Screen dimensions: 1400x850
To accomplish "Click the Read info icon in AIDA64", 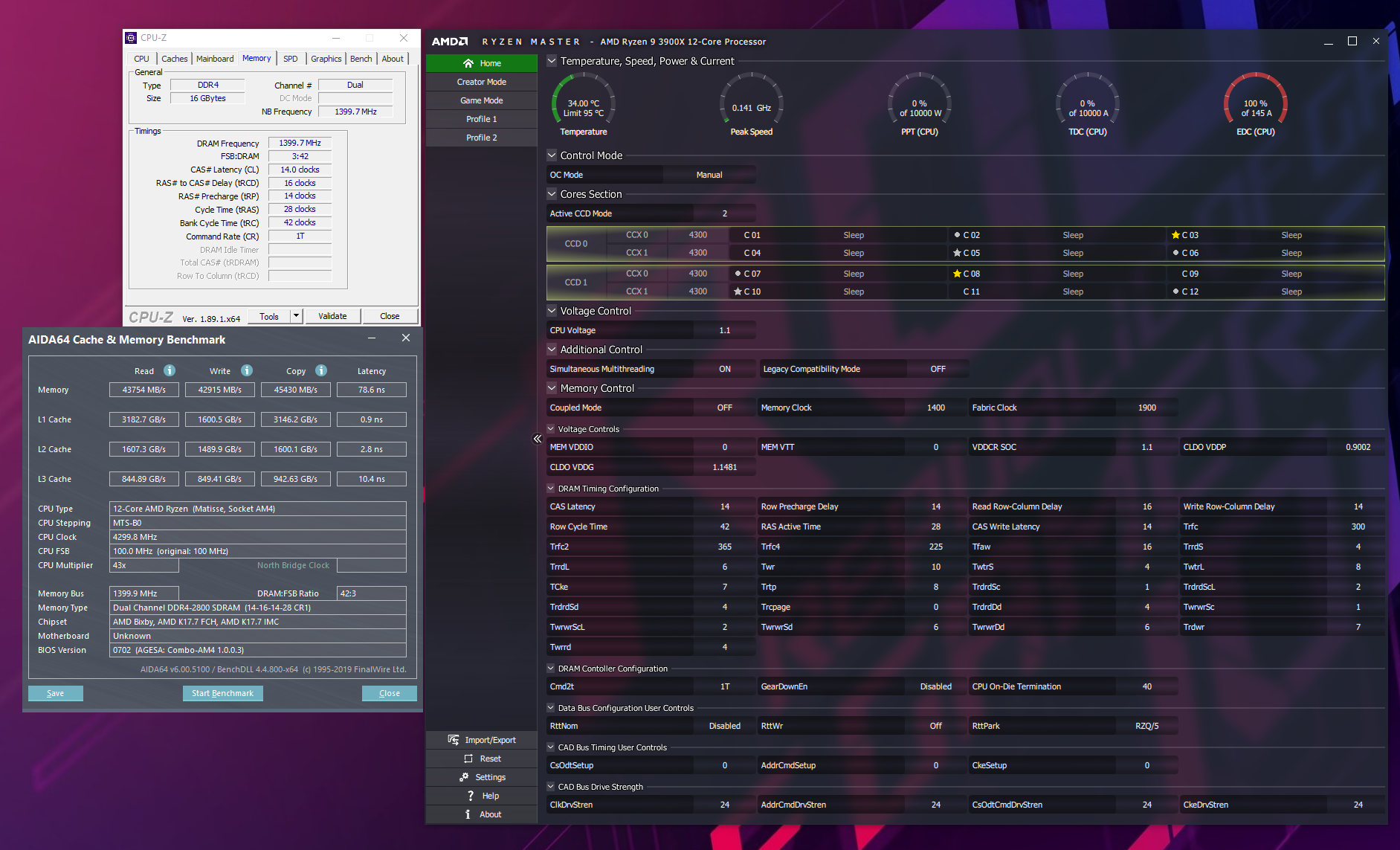I will [x=170, y=370].
